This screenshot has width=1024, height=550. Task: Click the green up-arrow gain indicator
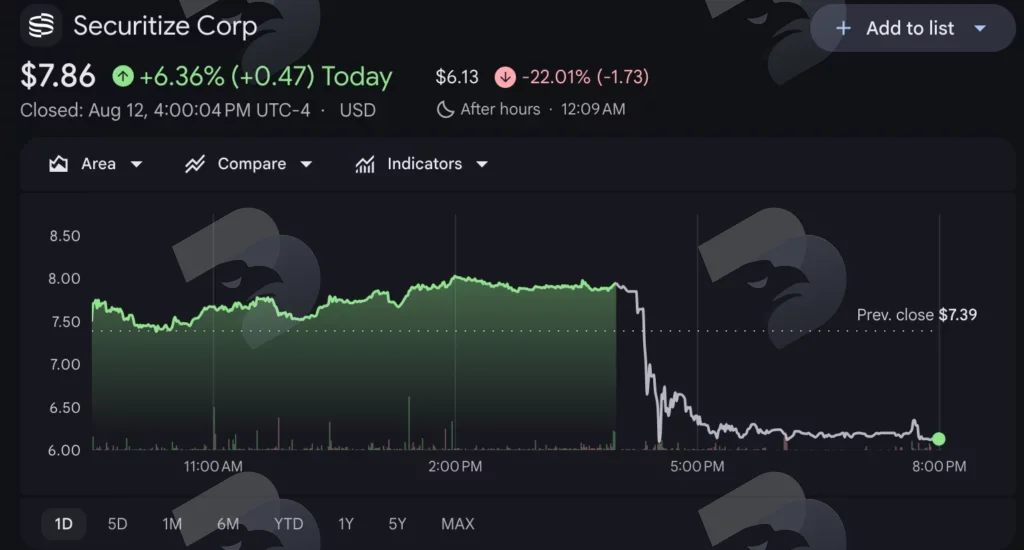pos(123,76)
